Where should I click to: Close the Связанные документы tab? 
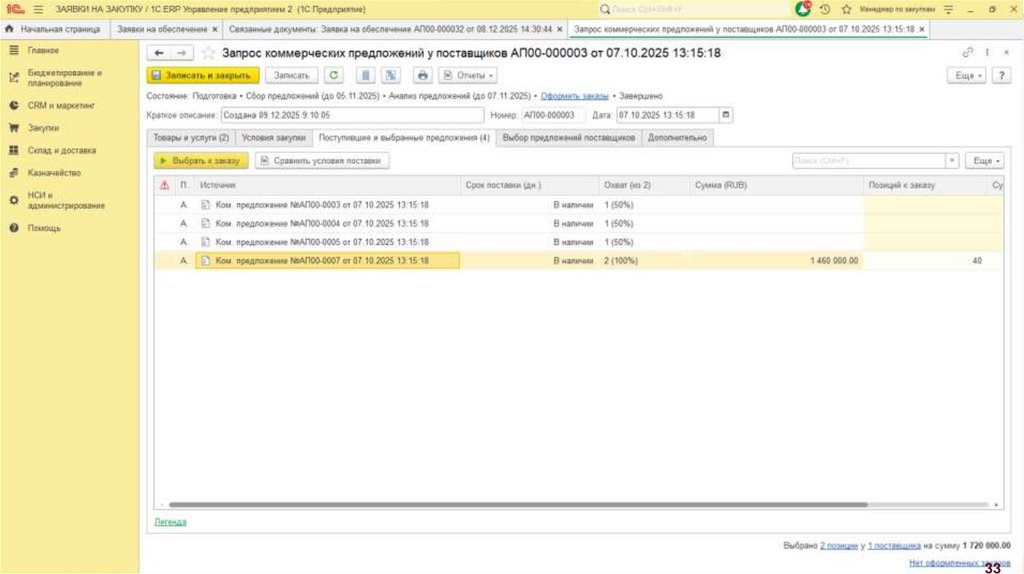pyautogui.click(x=559, y=29)
